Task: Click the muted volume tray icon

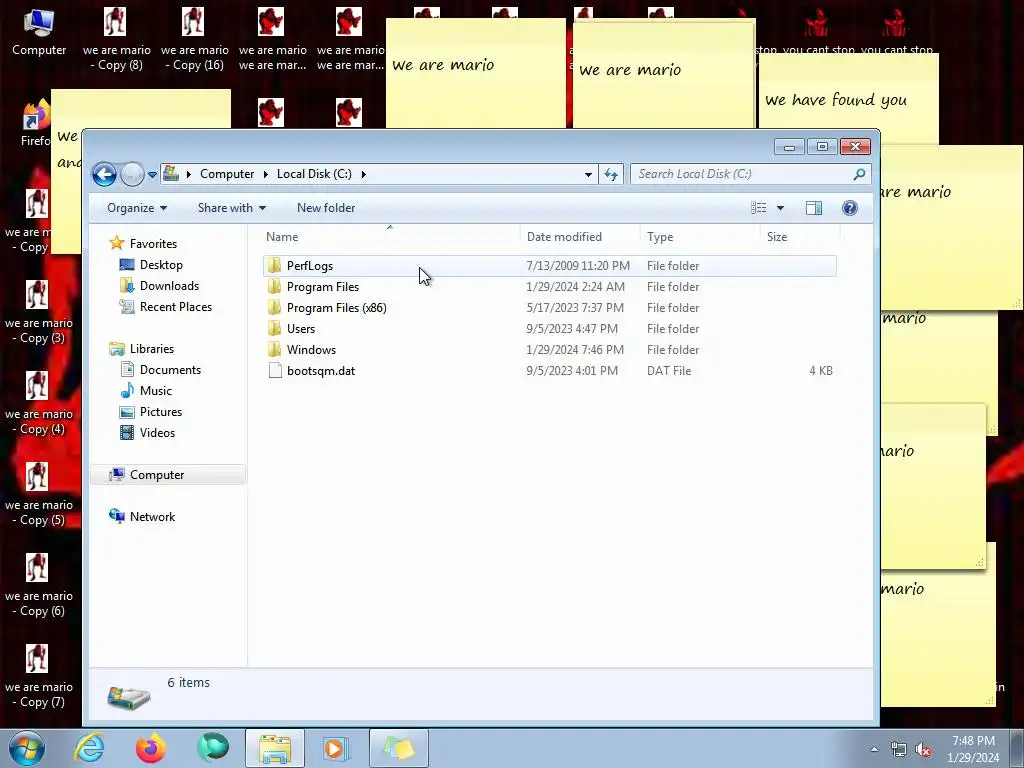Action: [x=923, y=750]
